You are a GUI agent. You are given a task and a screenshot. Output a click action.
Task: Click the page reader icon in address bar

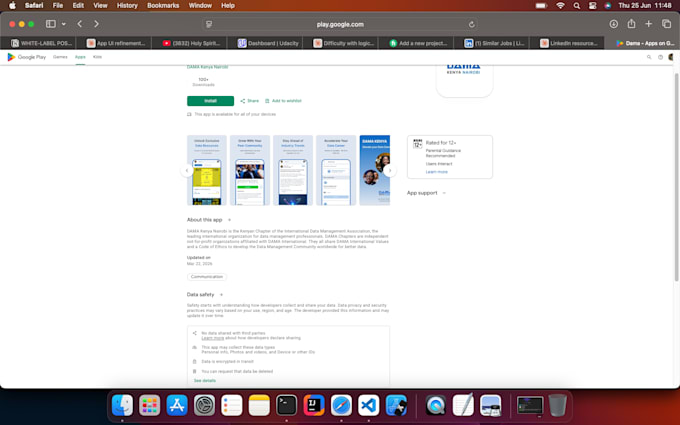[209, 24]
